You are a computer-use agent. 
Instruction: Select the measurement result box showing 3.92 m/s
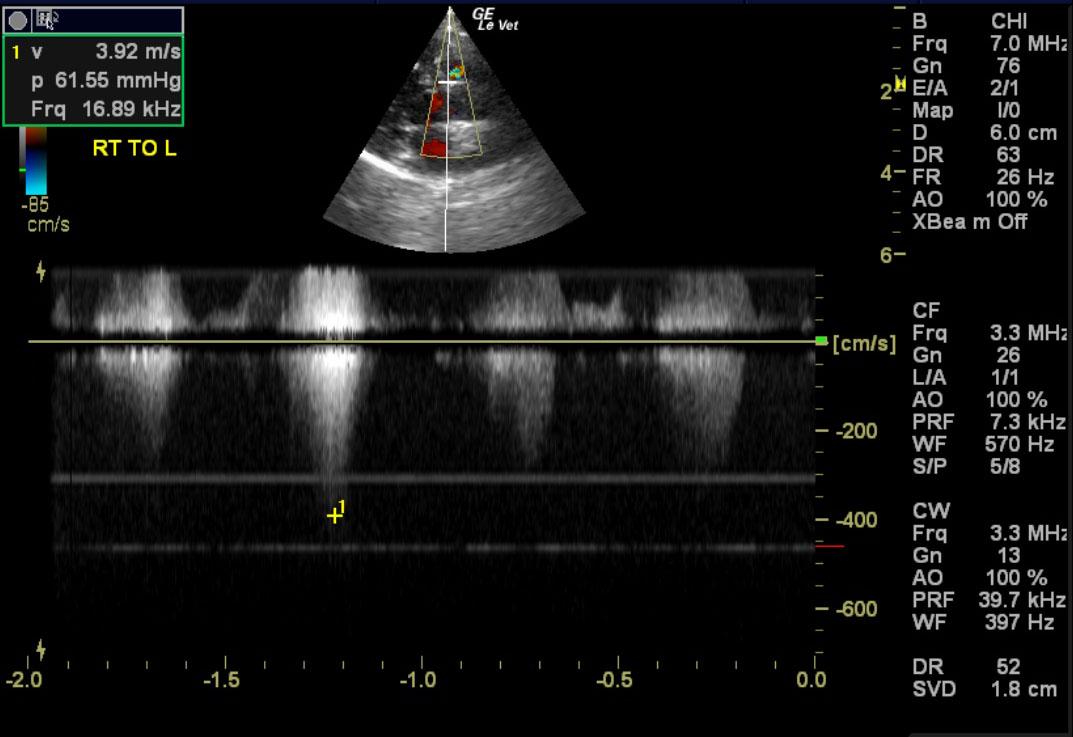(93, 81)
